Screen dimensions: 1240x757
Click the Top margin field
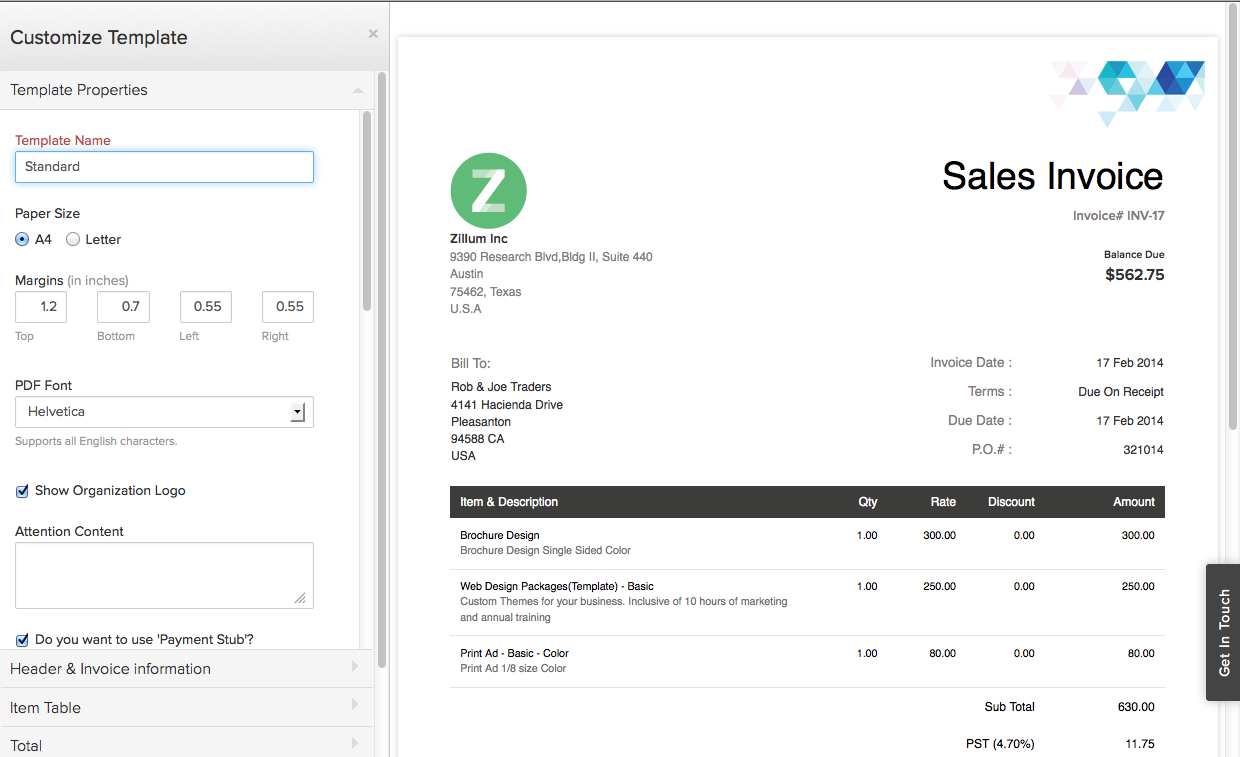(x=41, y=307)
